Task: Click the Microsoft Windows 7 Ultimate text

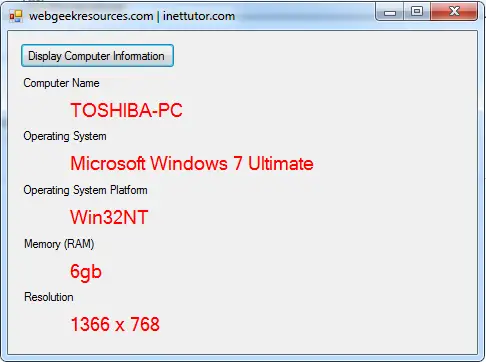Action: coord(192,163)
